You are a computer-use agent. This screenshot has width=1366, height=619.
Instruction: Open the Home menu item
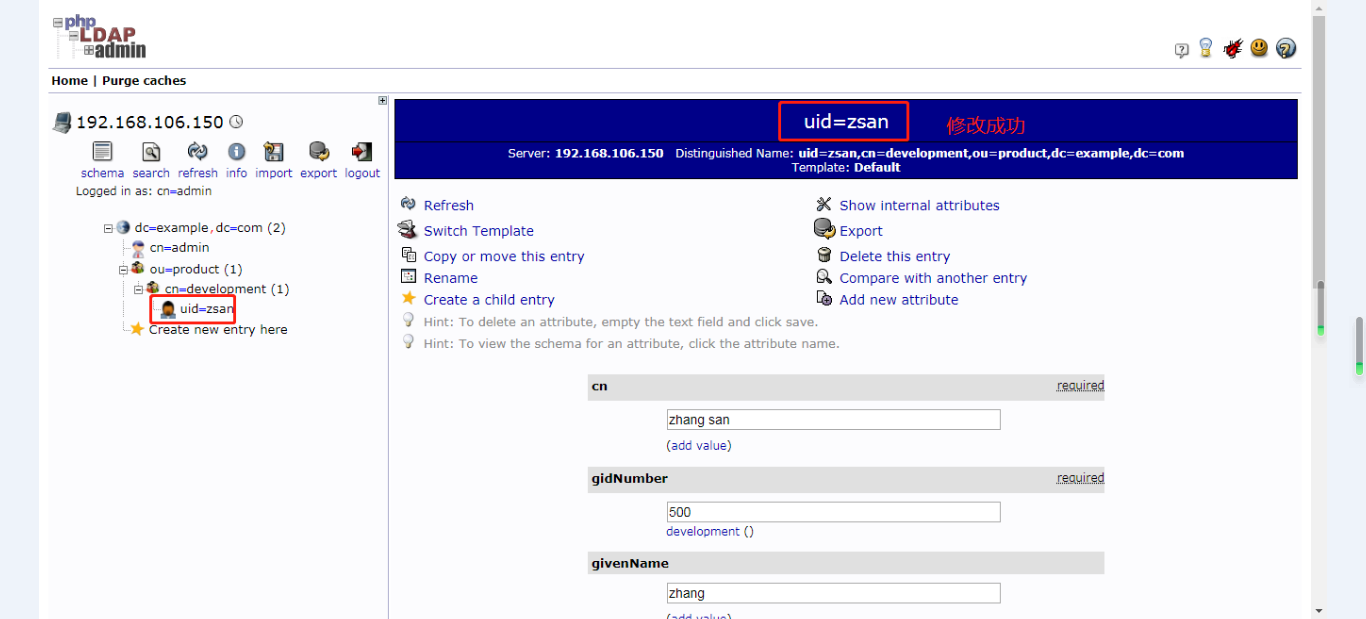[x=69, y=80]
